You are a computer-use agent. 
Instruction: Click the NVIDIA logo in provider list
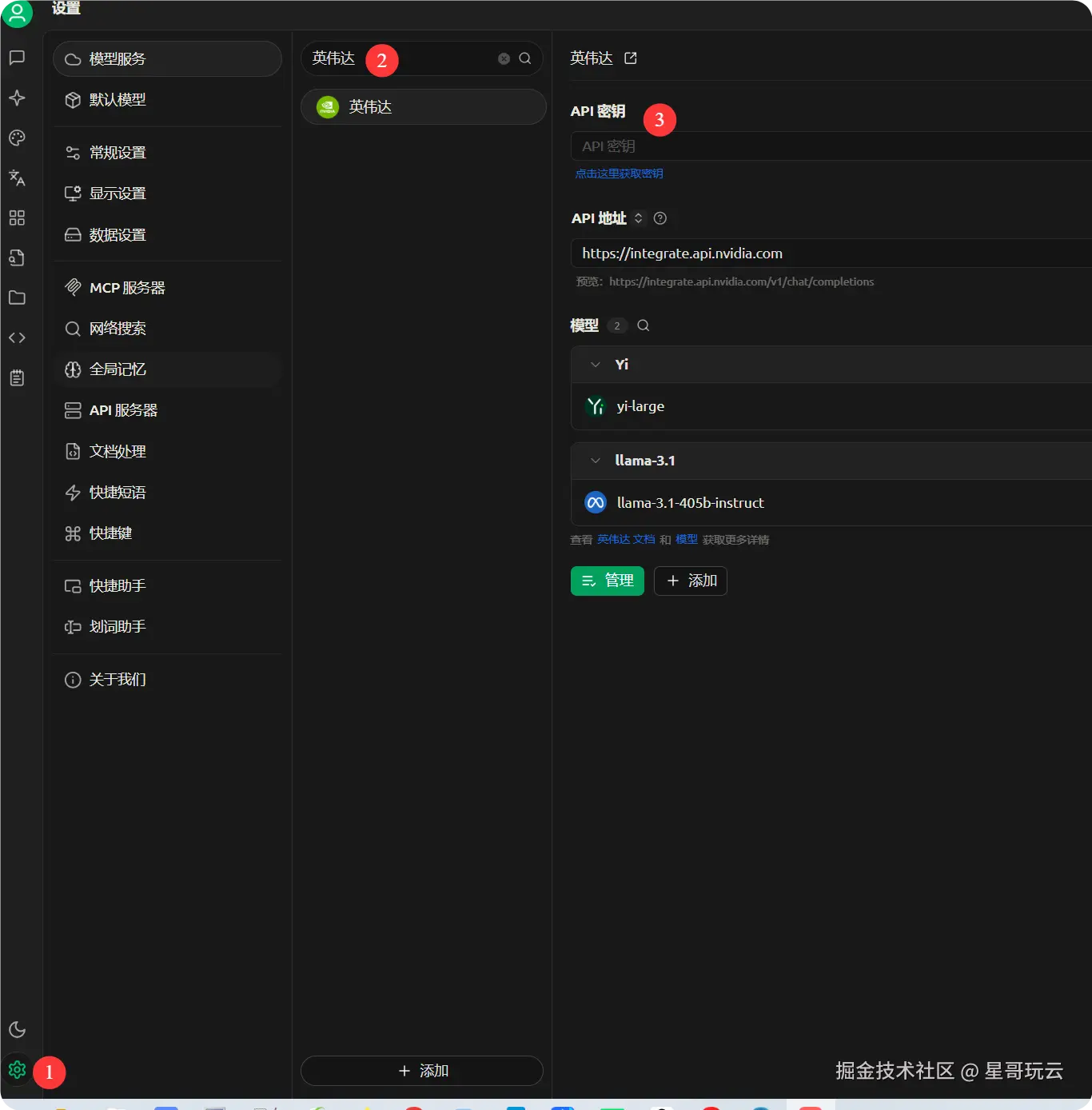[328, 107]
